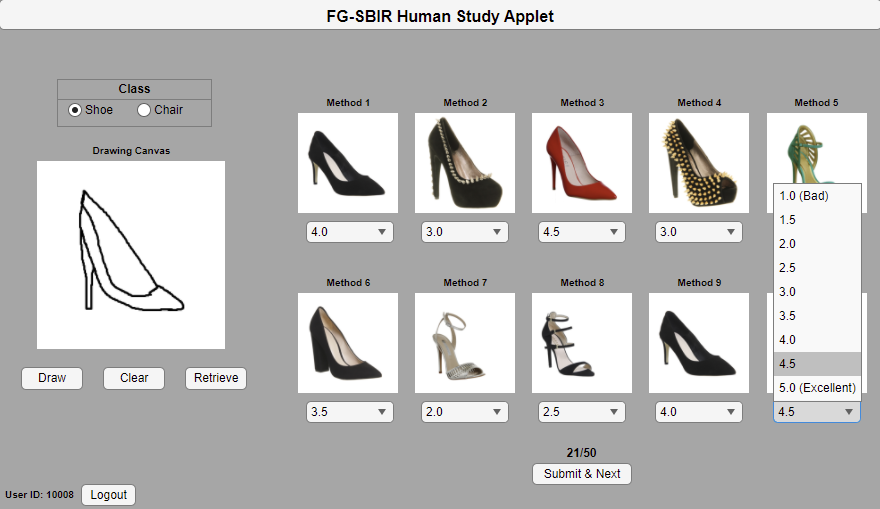This screenshot has width=880, height=509.
Task: Click the Method 4 gold spiked shoe image
Action: click(x=699, y=163)
